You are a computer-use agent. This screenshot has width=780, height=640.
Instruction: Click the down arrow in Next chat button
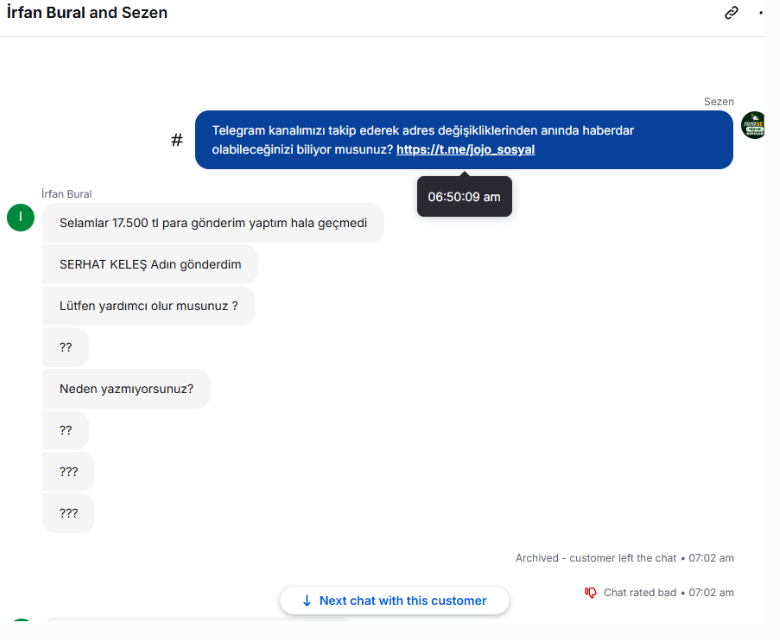307,601
